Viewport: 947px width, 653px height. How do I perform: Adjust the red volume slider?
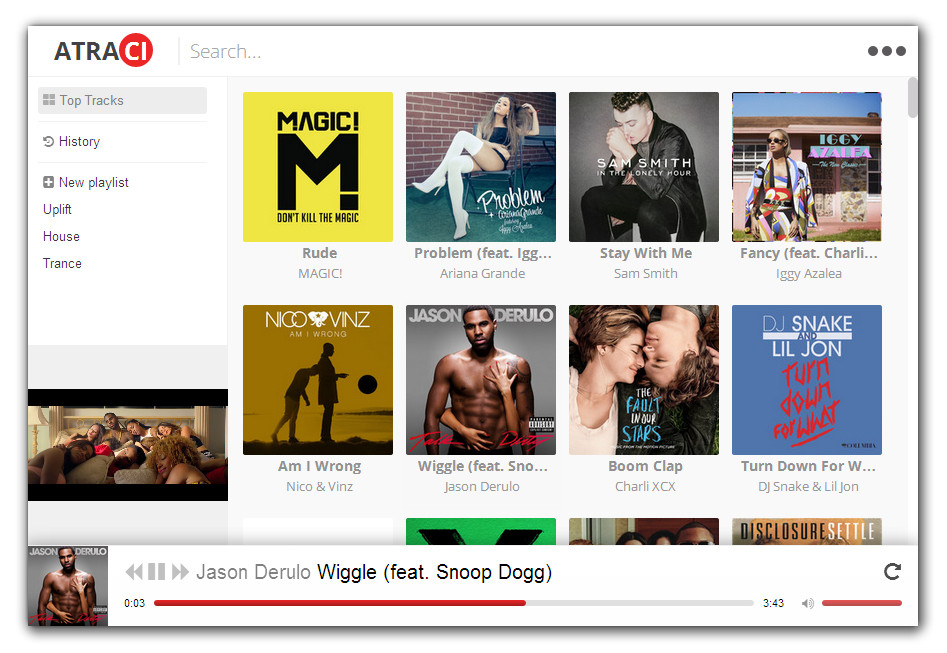click(862, 603)
